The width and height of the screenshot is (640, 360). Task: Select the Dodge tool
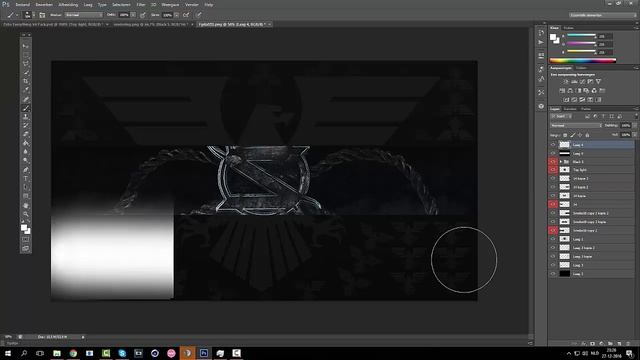26,160
